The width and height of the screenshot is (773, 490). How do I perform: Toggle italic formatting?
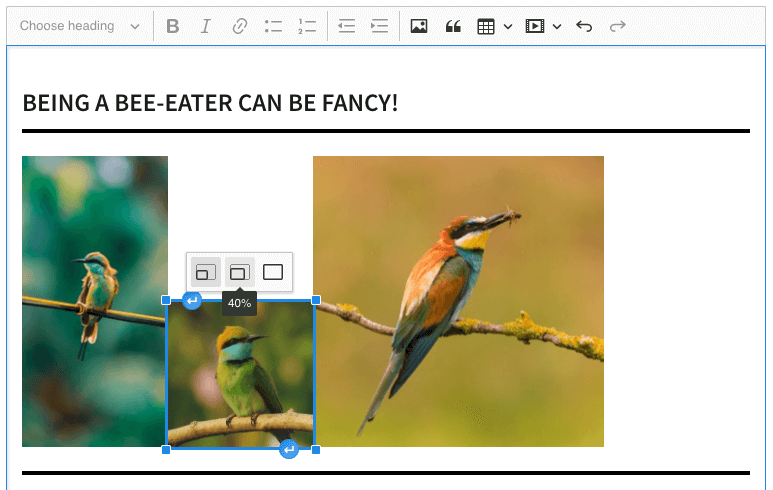206,26
